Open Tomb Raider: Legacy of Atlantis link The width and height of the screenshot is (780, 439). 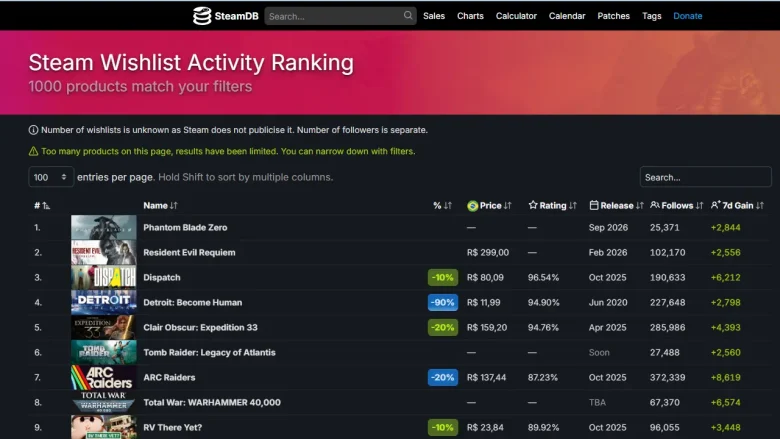point(209,352)
